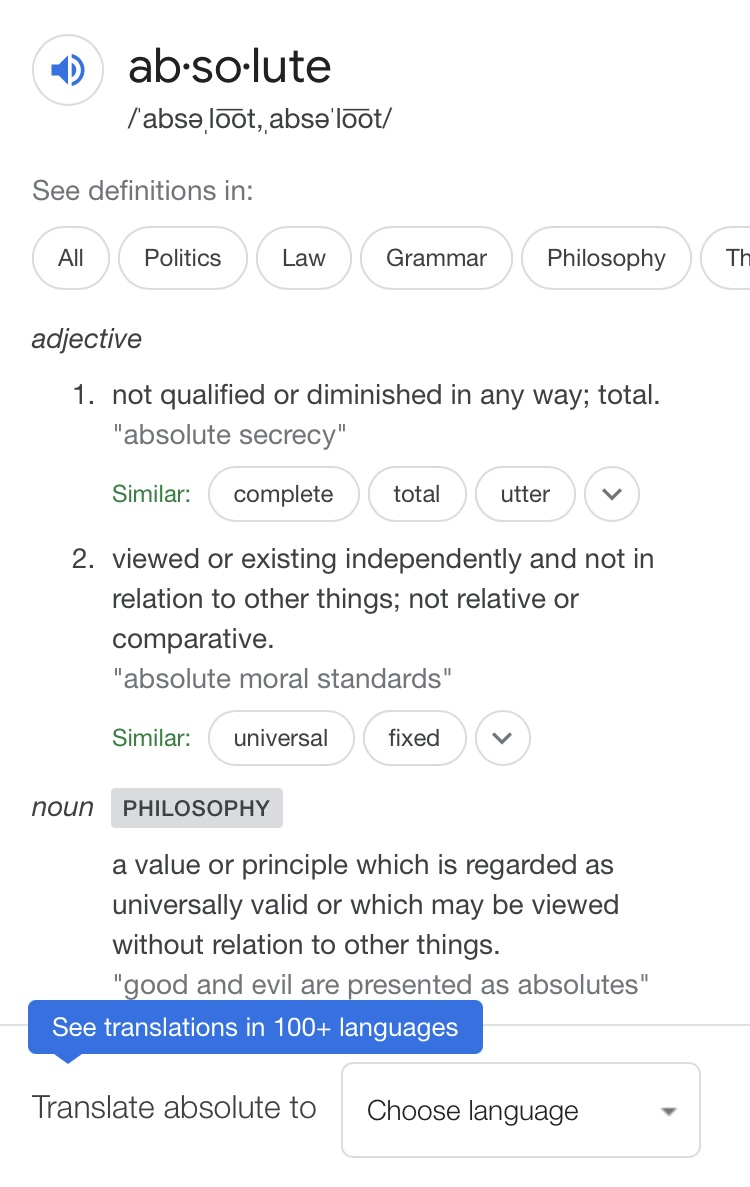The width and height of the screenshot is (750, 1187).
Task: Play the pronunciation audio for absolute
Action: (x=68, y=70)
